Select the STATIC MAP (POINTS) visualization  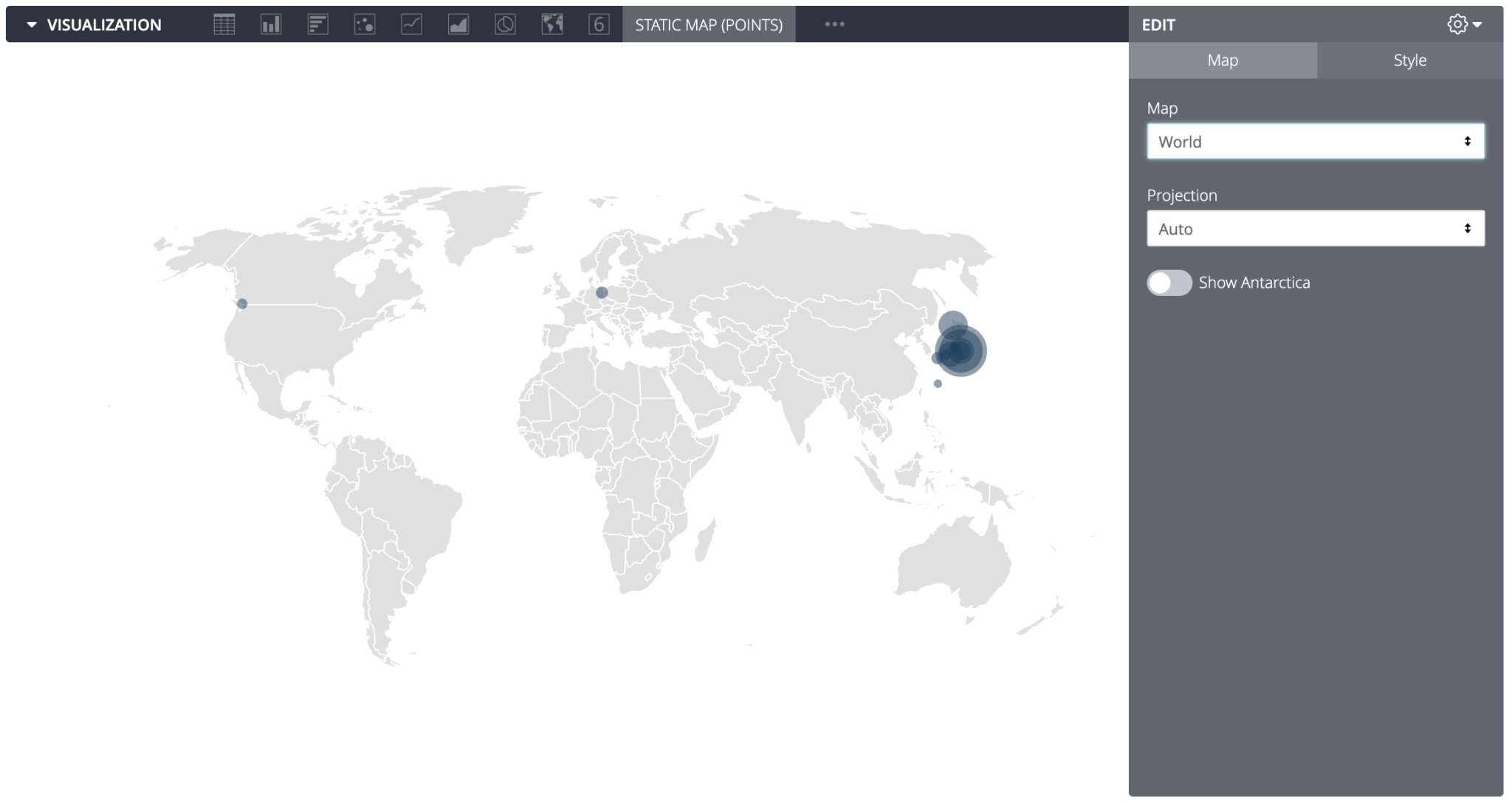pyautogui.click(x=707, y=24)
